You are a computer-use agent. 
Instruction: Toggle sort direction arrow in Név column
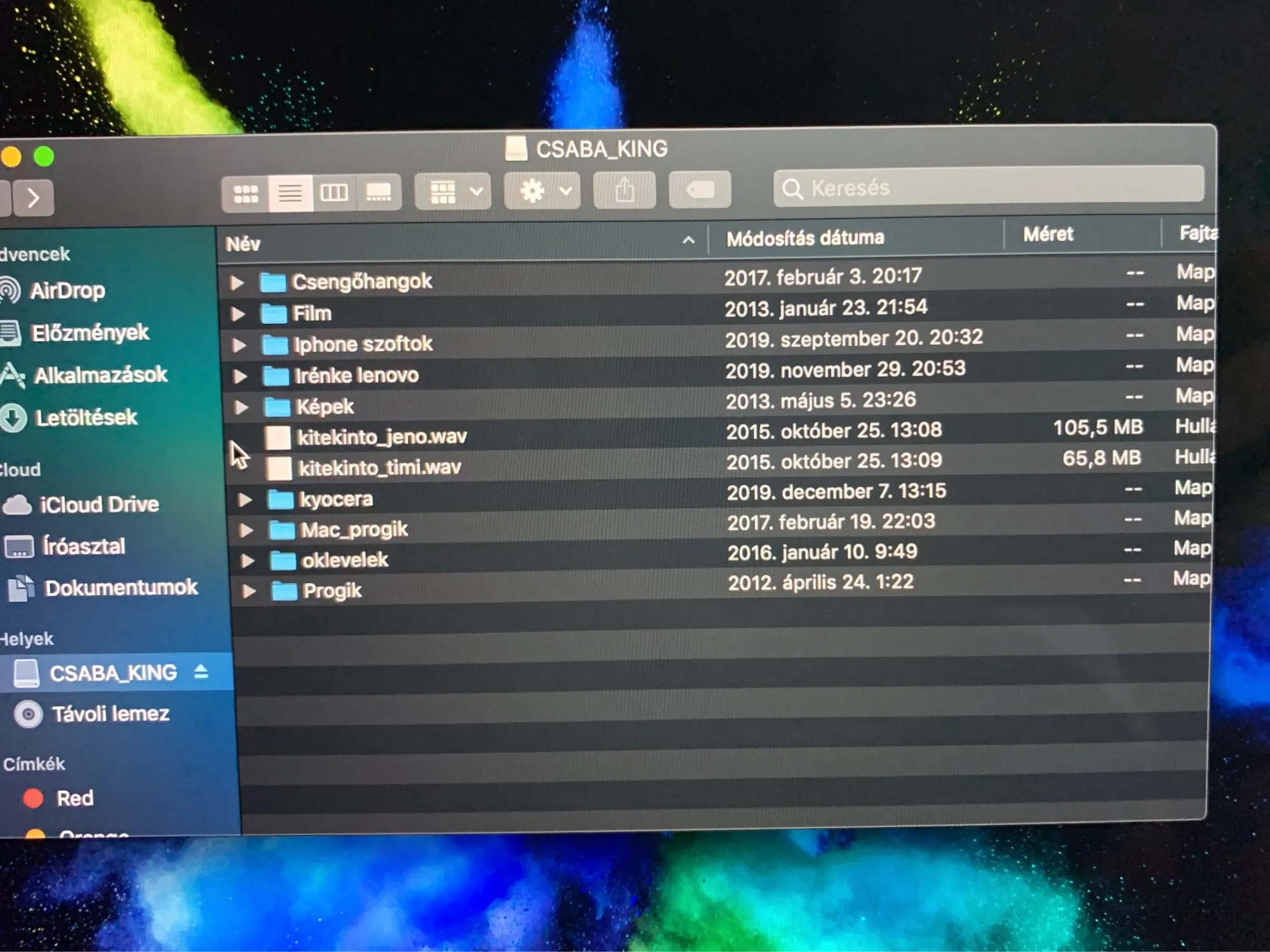coord(688,240)
